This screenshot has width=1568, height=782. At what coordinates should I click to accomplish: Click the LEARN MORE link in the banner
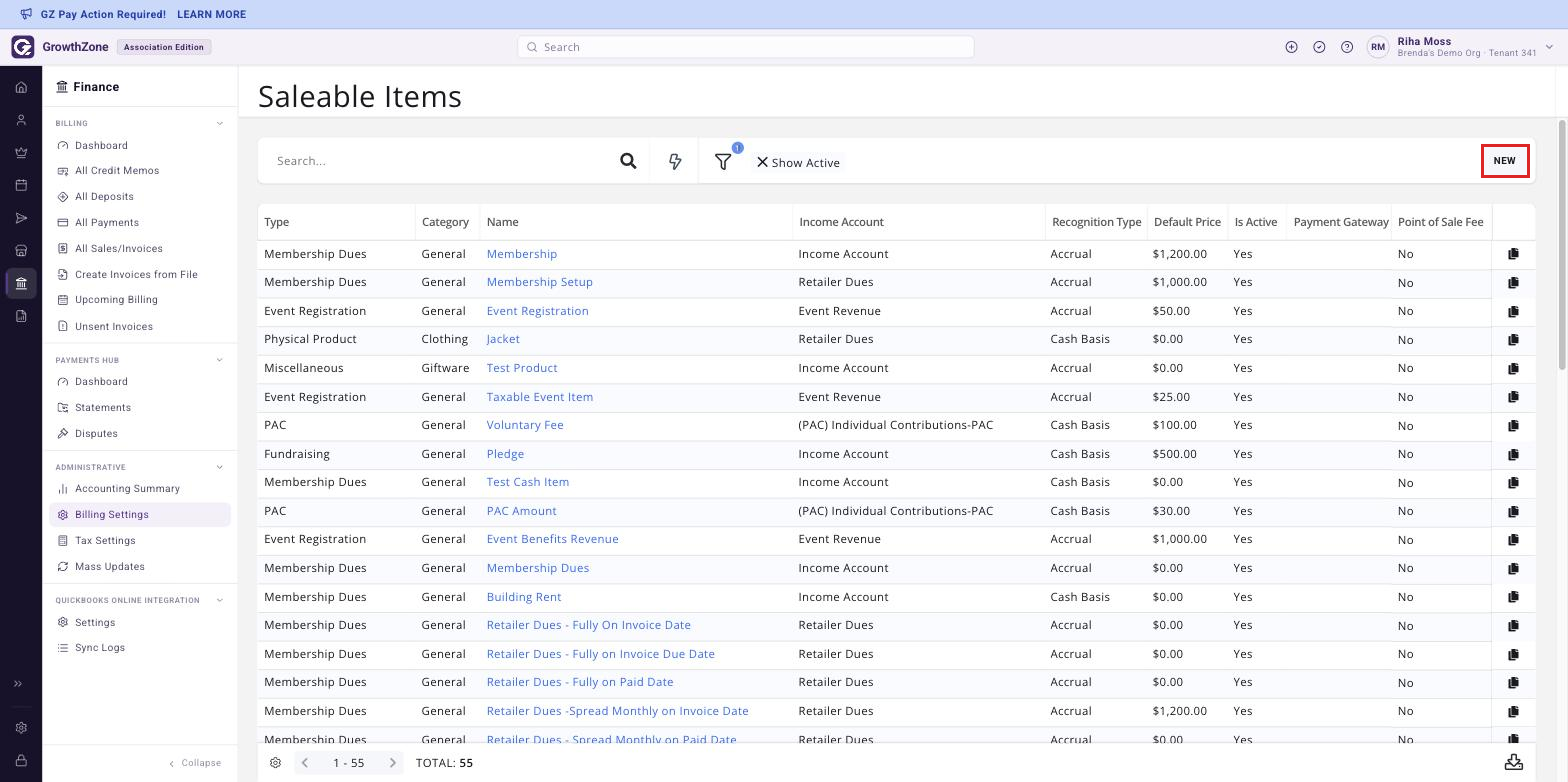(x=211, y=15)
